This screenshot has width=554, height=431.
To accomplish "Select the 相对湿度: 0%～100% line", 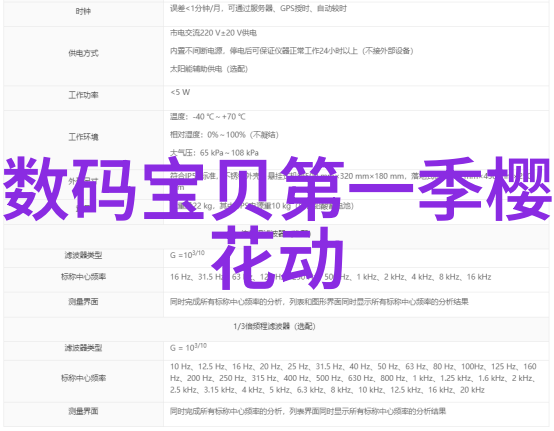I will click(x=224, y=135).
